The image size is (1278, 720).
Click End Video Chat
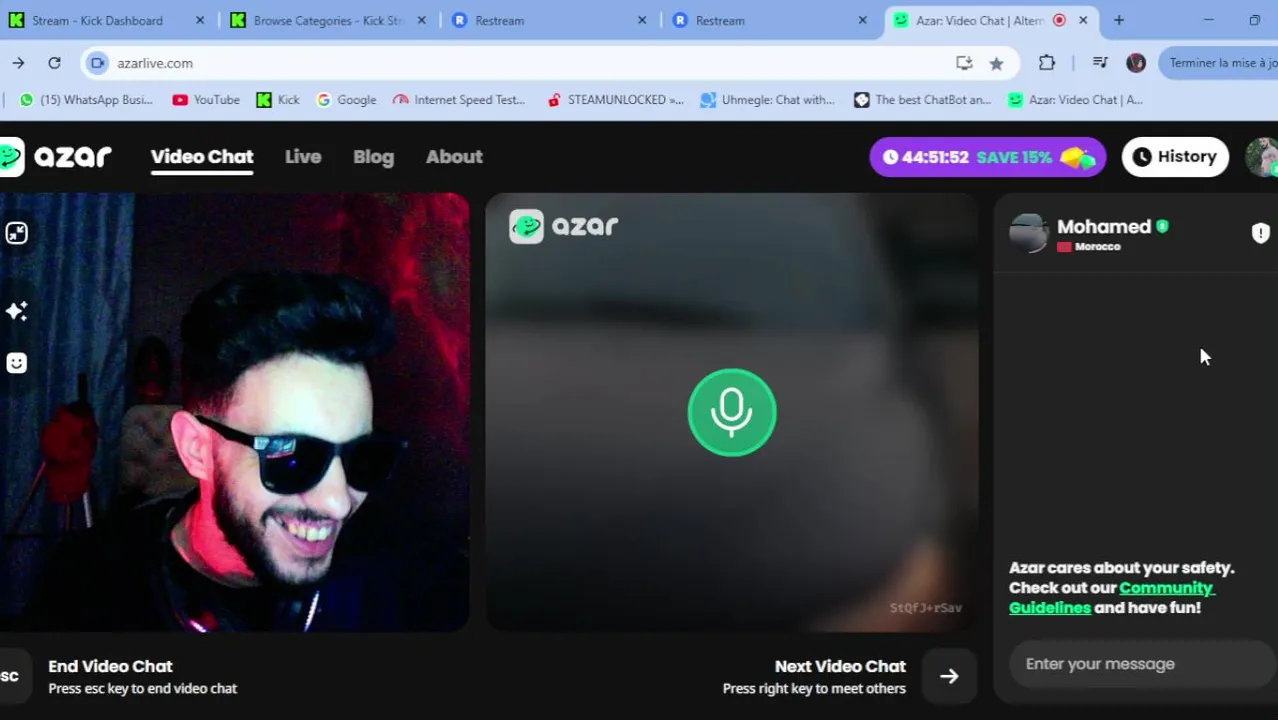pos(110,666)
